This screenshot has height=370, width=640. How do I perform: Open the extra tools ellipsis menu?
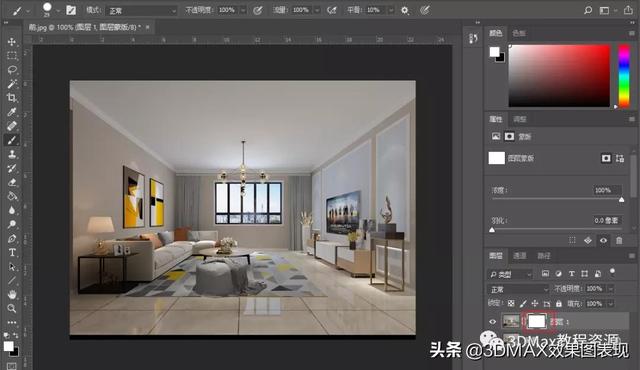coord(12,322)
